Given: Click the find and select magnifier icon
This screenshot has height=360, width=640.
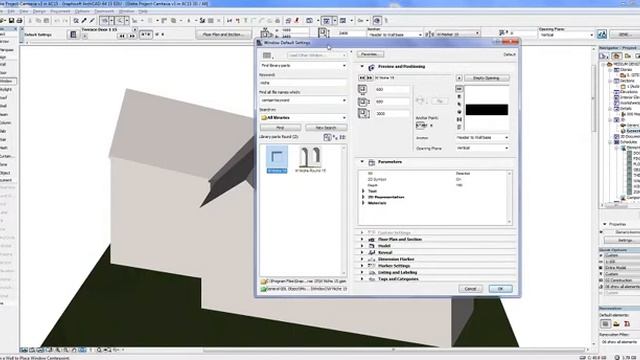Looking at the screenshot, I should click(x=76, y=20).
